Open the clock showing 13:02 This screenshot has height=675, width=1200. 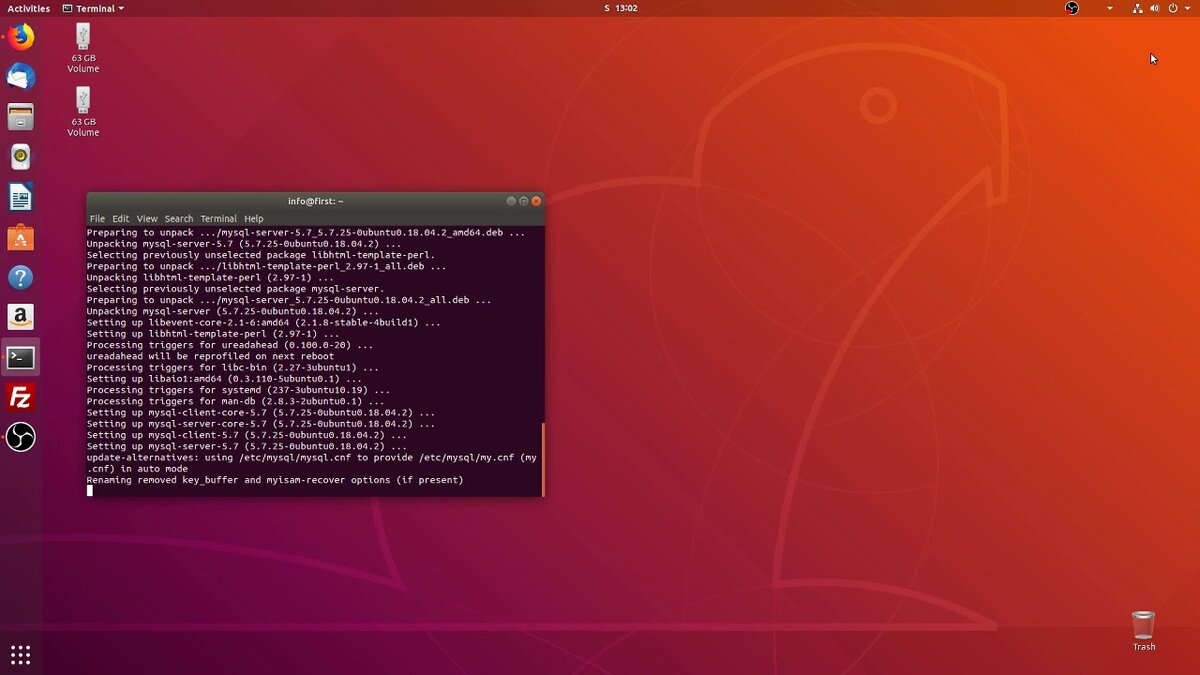pos(621,8)
